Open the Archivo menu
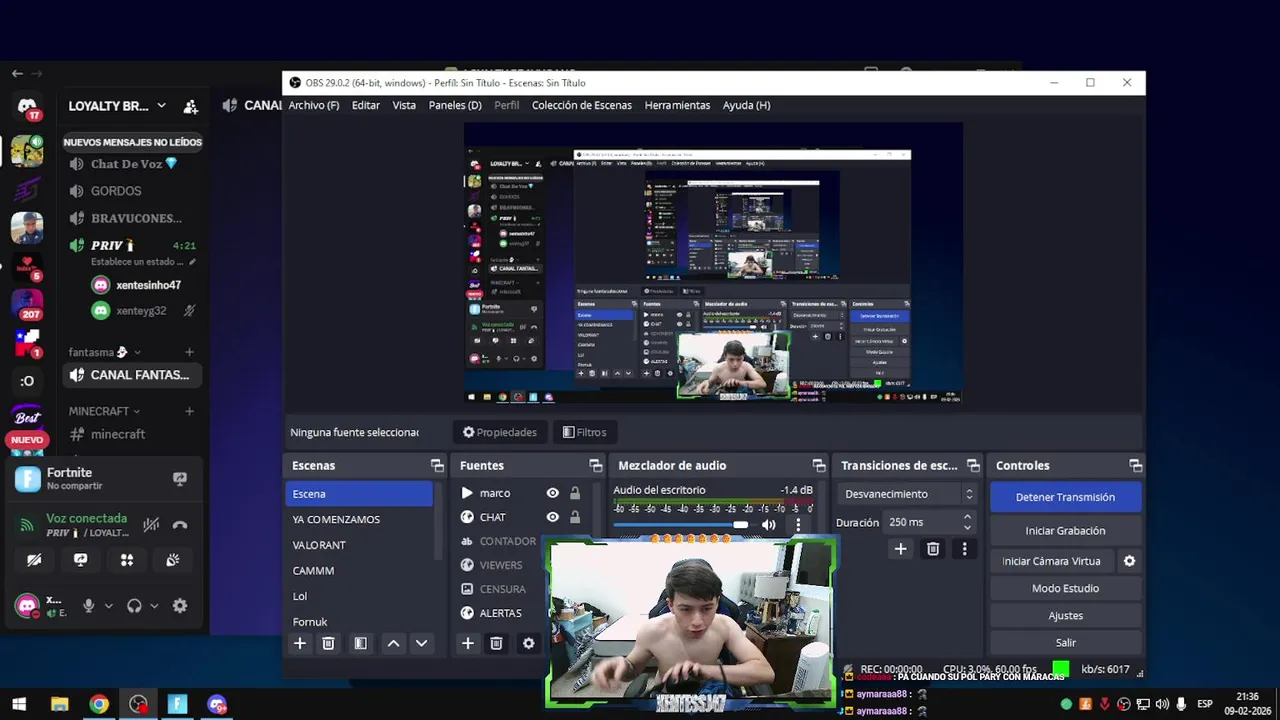The width and height of the screenshot is (1280, 720). 314,105
